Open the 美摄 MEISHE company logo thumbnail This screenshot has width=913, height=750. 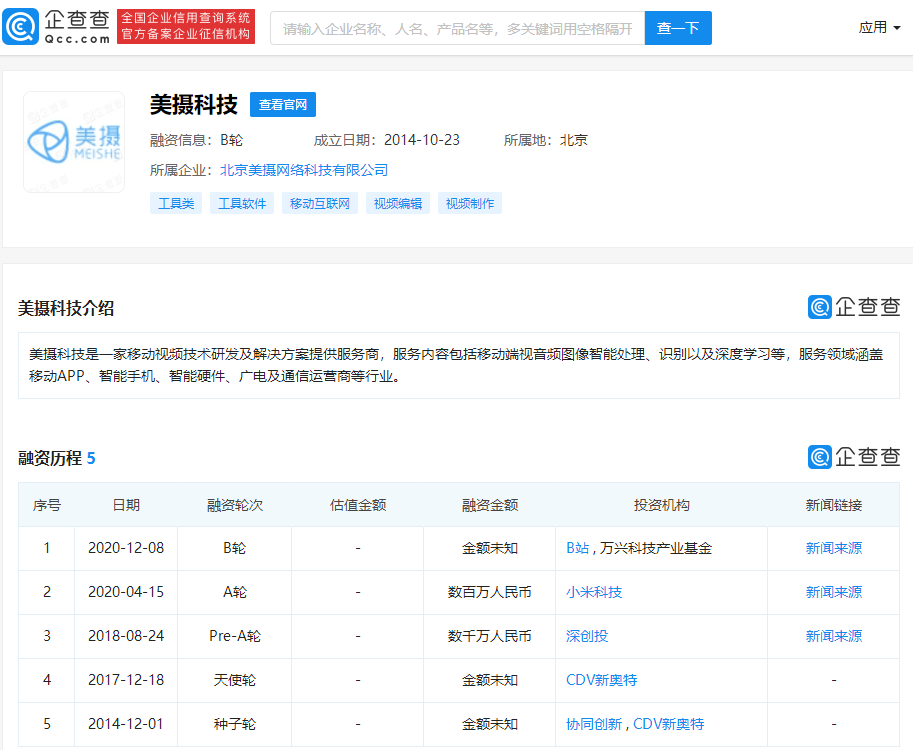click(74, 142)
